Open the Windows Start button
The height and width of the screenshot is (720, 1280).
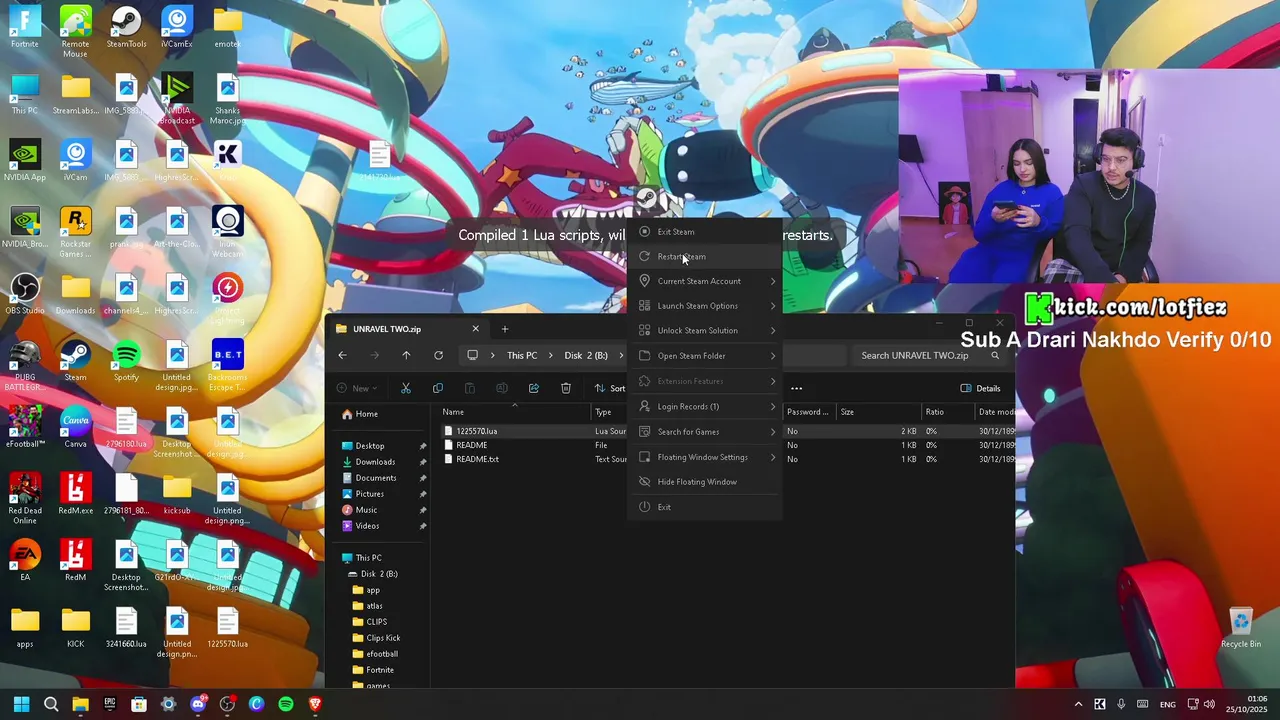pyautogui.click(x=21, y=704)
